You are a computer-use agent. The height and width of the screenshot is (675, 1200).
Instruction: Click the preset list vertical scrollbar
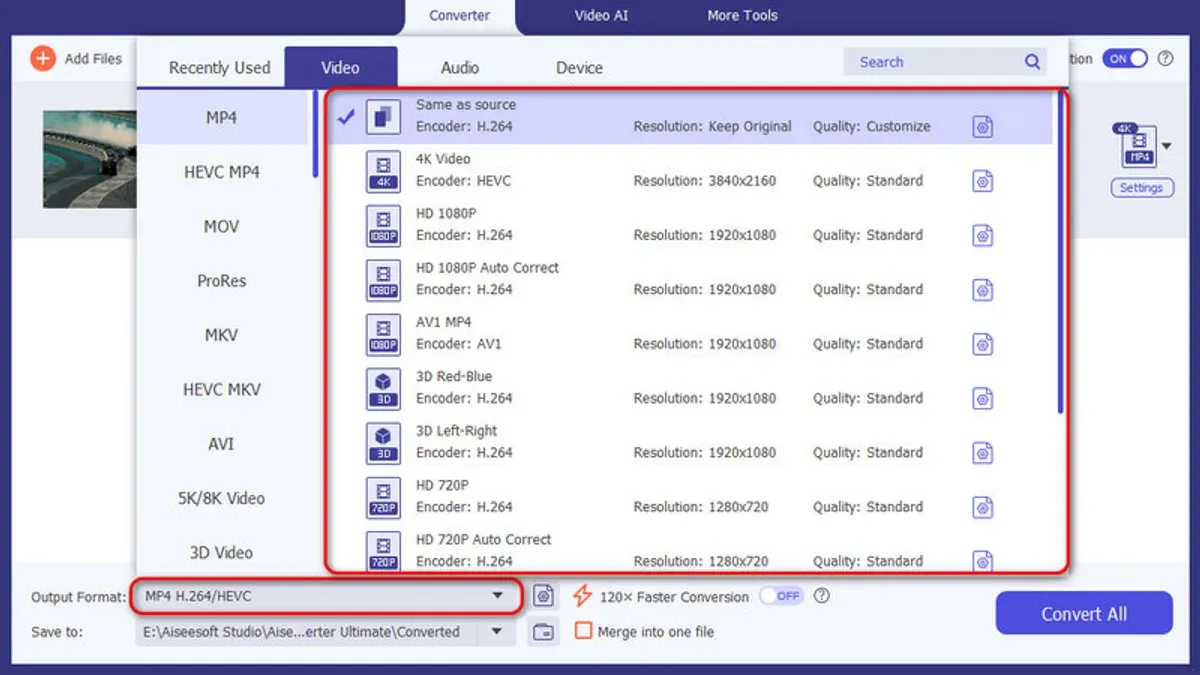tap(1060, 254)
